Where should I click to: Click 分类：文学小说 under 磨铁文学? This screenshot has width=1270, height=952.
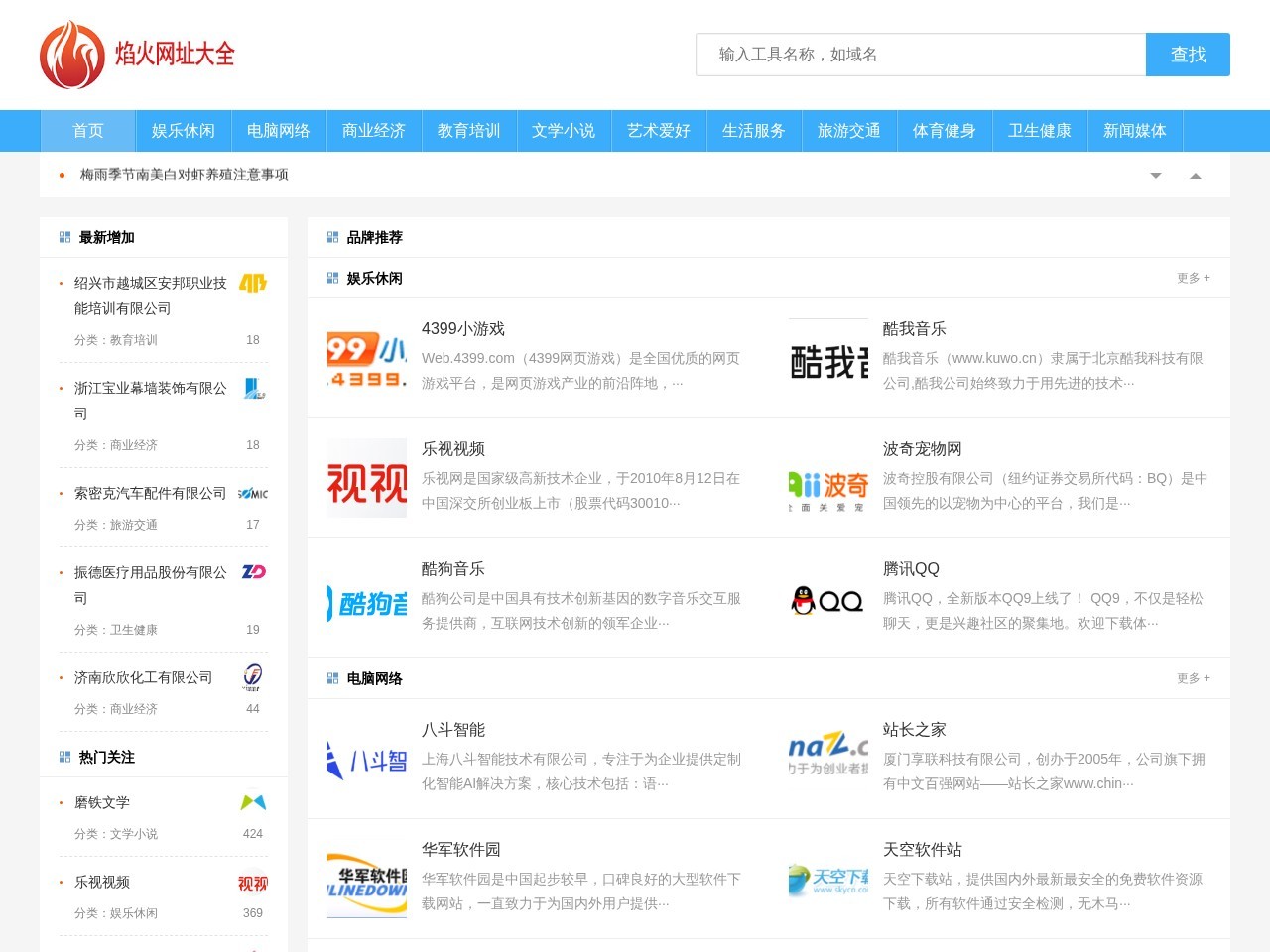pyautogui.click(x=116, y=834)
